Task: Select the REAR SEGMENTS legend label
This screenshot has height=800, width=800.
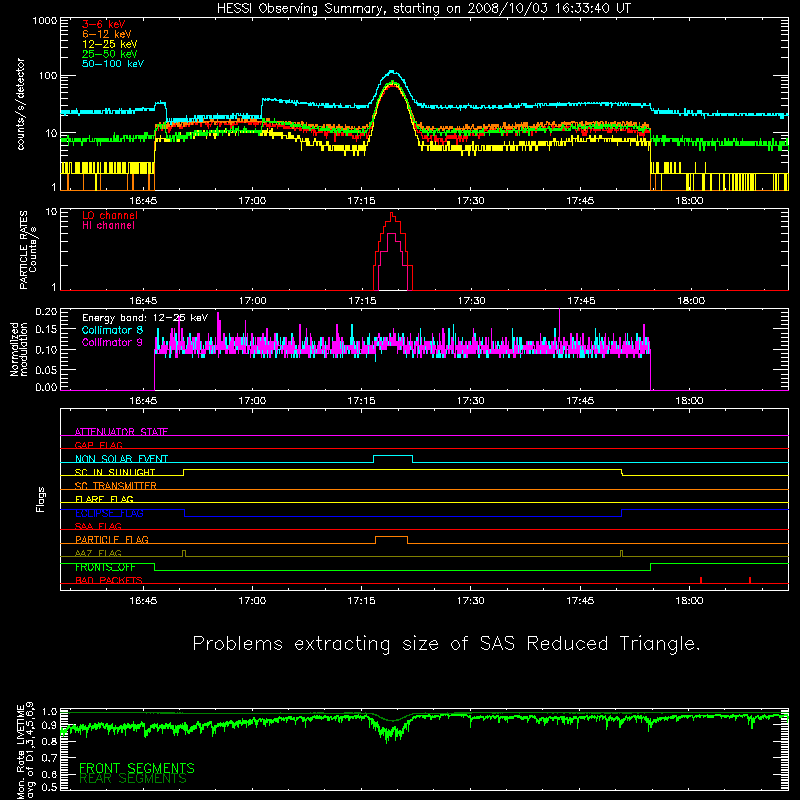Action: coord(133,779)
